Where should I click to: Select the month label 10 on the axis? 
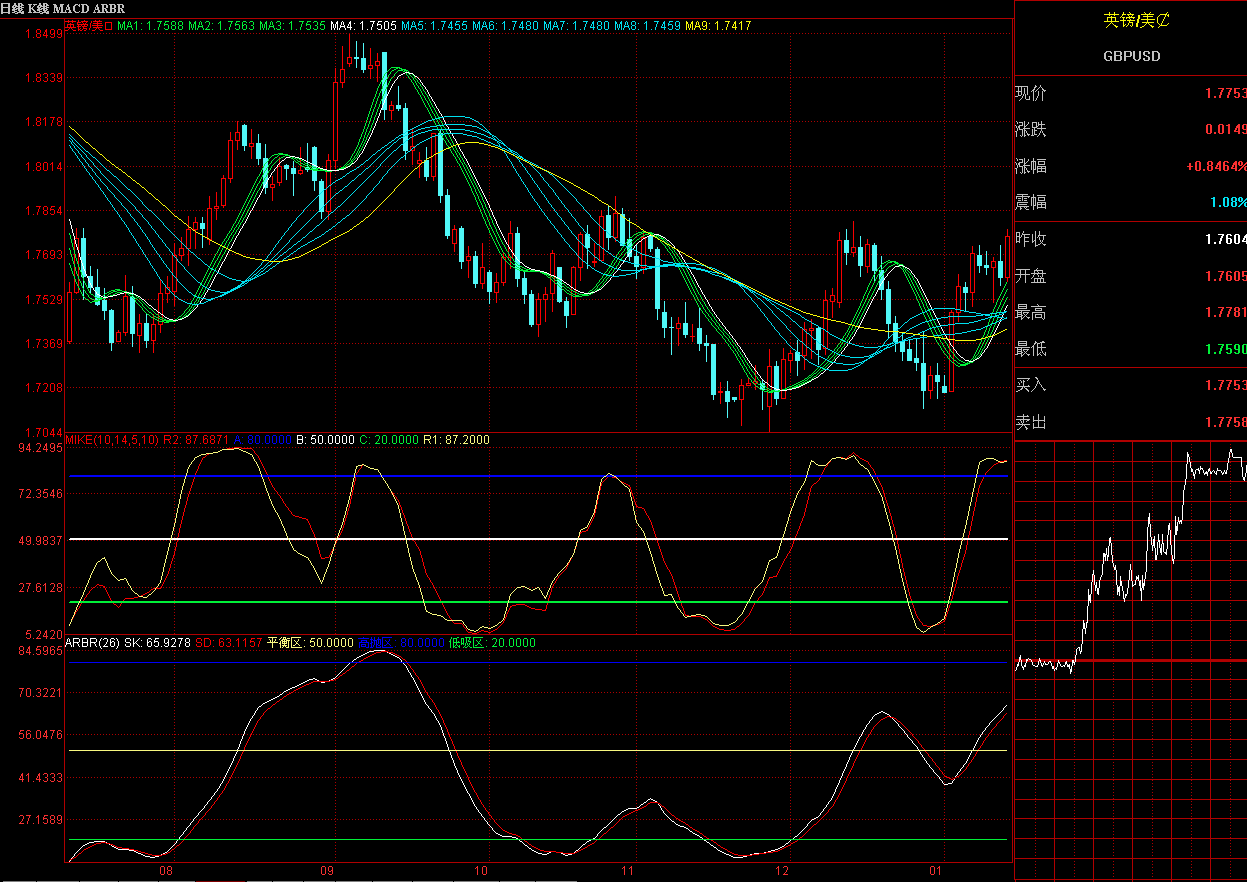pos(481,871)
